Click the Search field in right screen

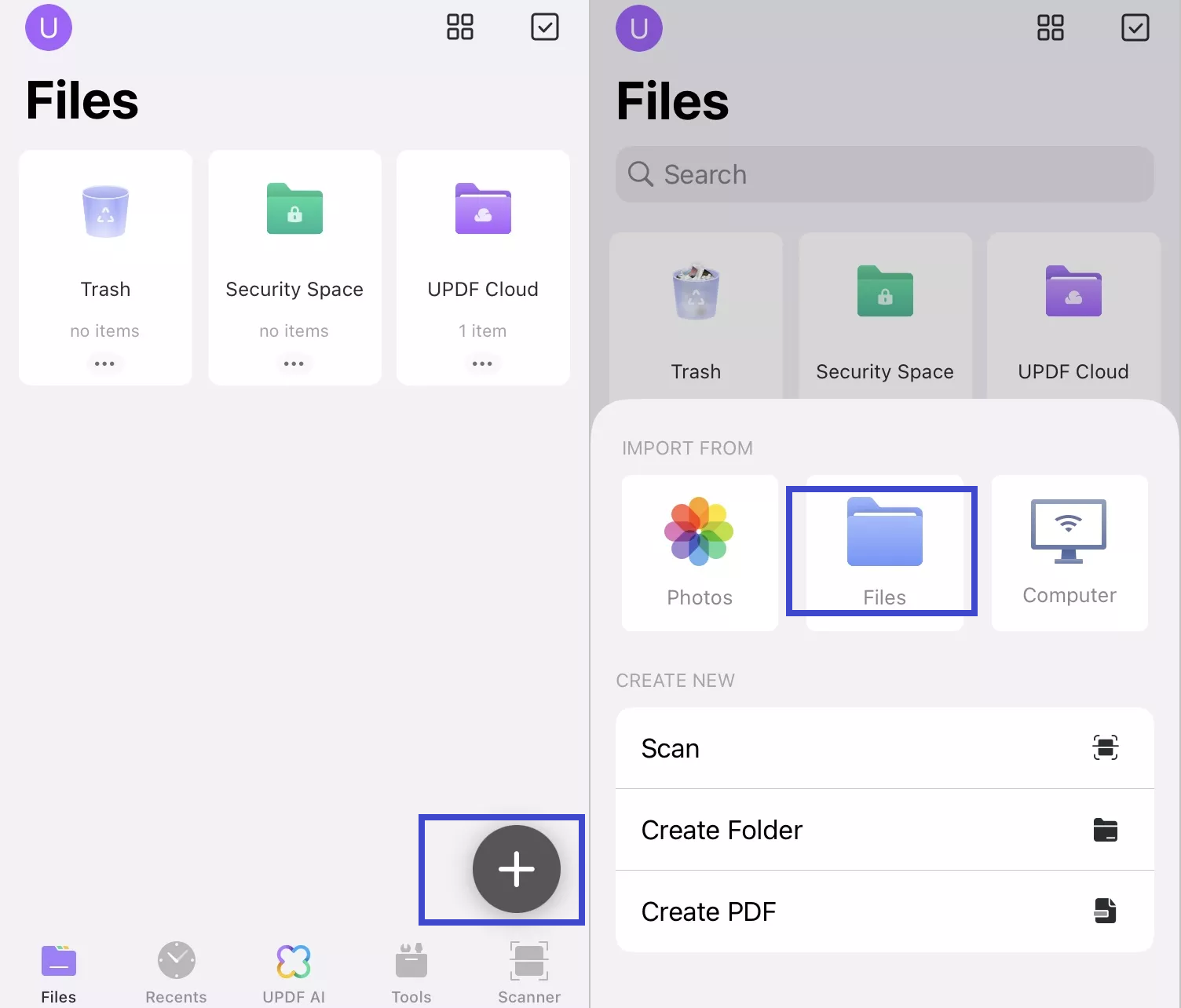[x=885, y=174]
